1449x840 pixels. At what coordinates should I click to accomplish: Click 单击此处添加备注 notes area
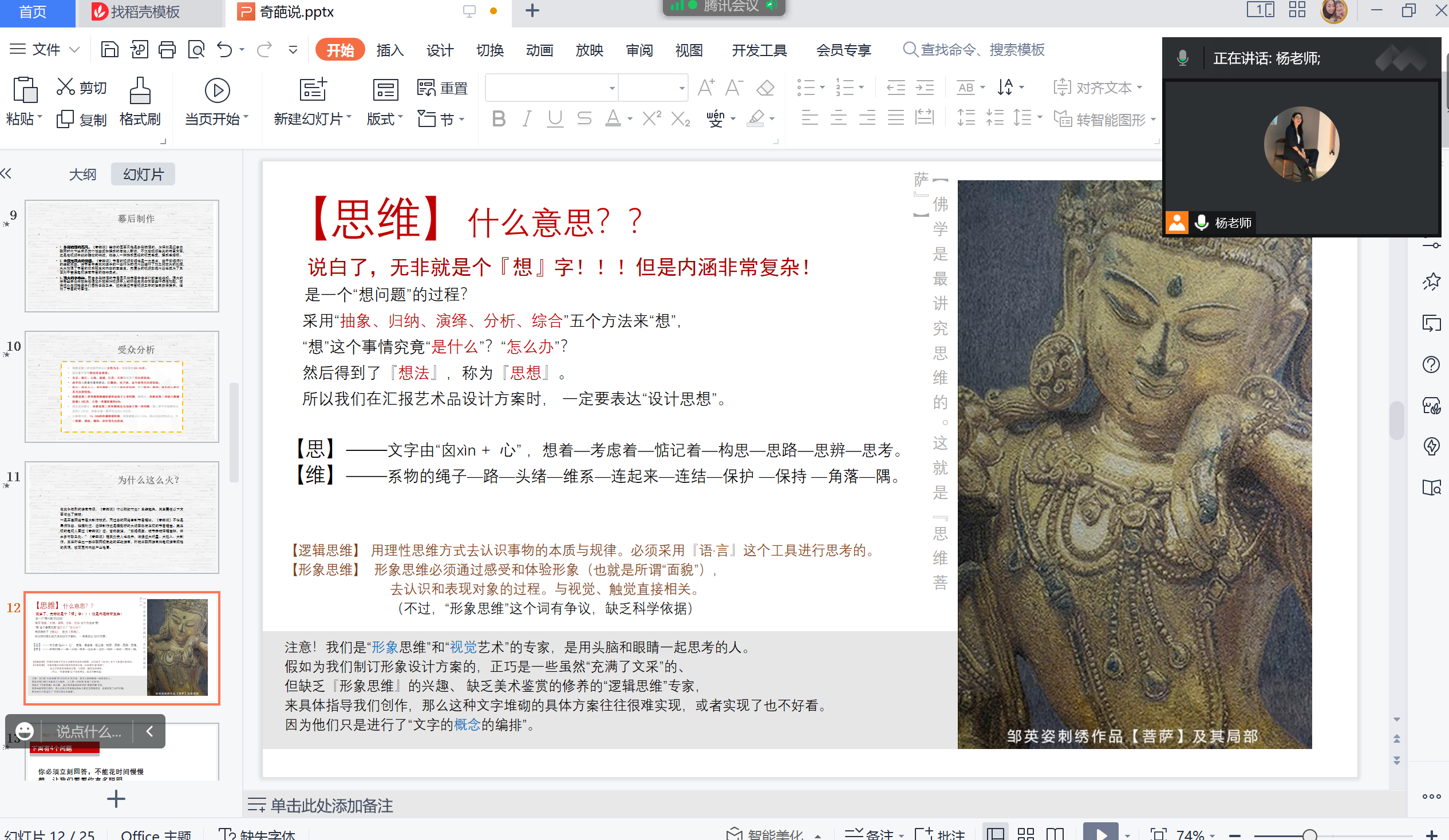(332, 805)
